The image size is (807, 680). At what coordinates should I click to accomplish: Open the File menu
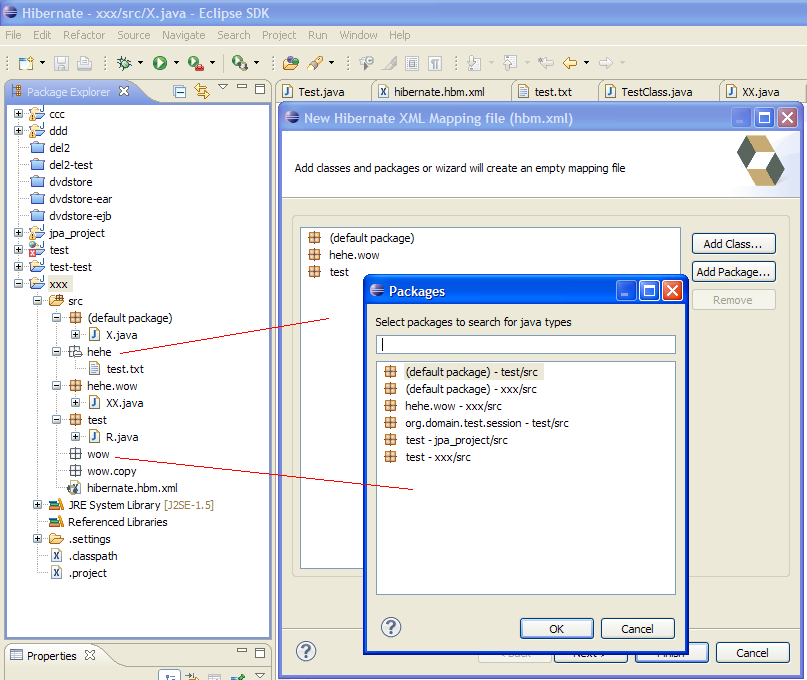coord(13,35)
